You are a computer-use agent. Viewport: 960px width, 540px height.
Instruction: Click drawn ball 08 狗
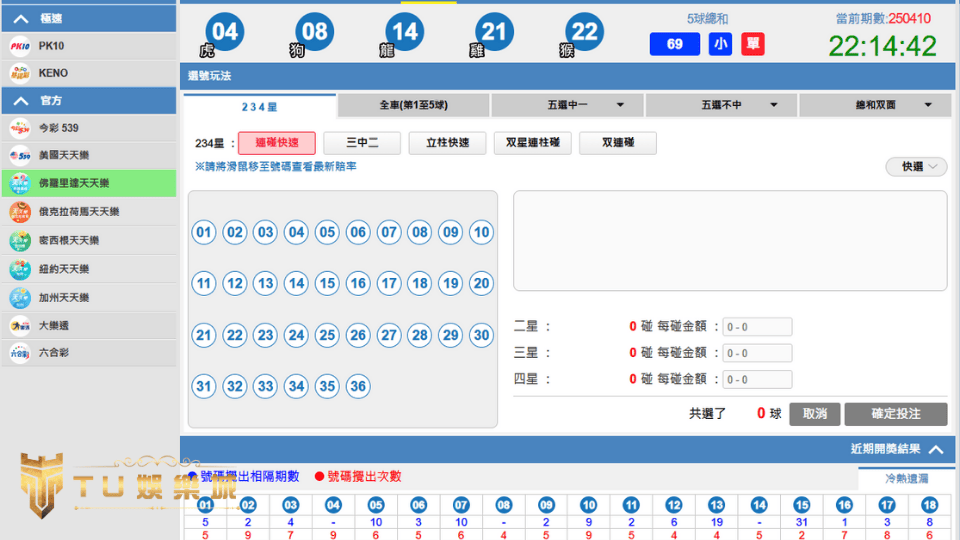314,32
